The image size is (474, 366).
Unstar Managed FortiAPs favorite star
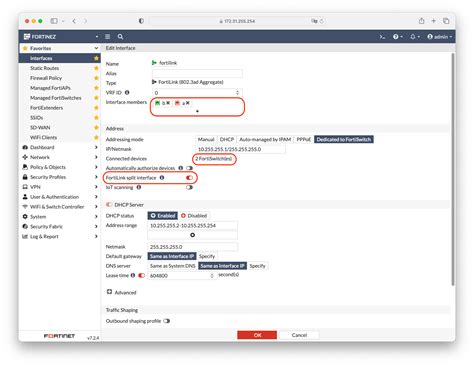[x=96, y=88]
